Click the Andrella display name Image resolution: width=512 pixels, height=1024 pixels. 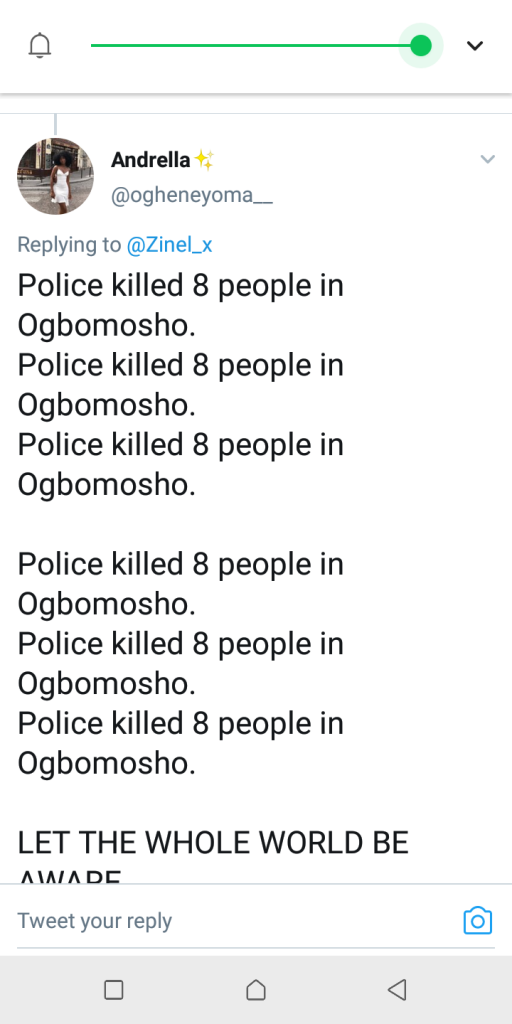[x=150, y=159]
